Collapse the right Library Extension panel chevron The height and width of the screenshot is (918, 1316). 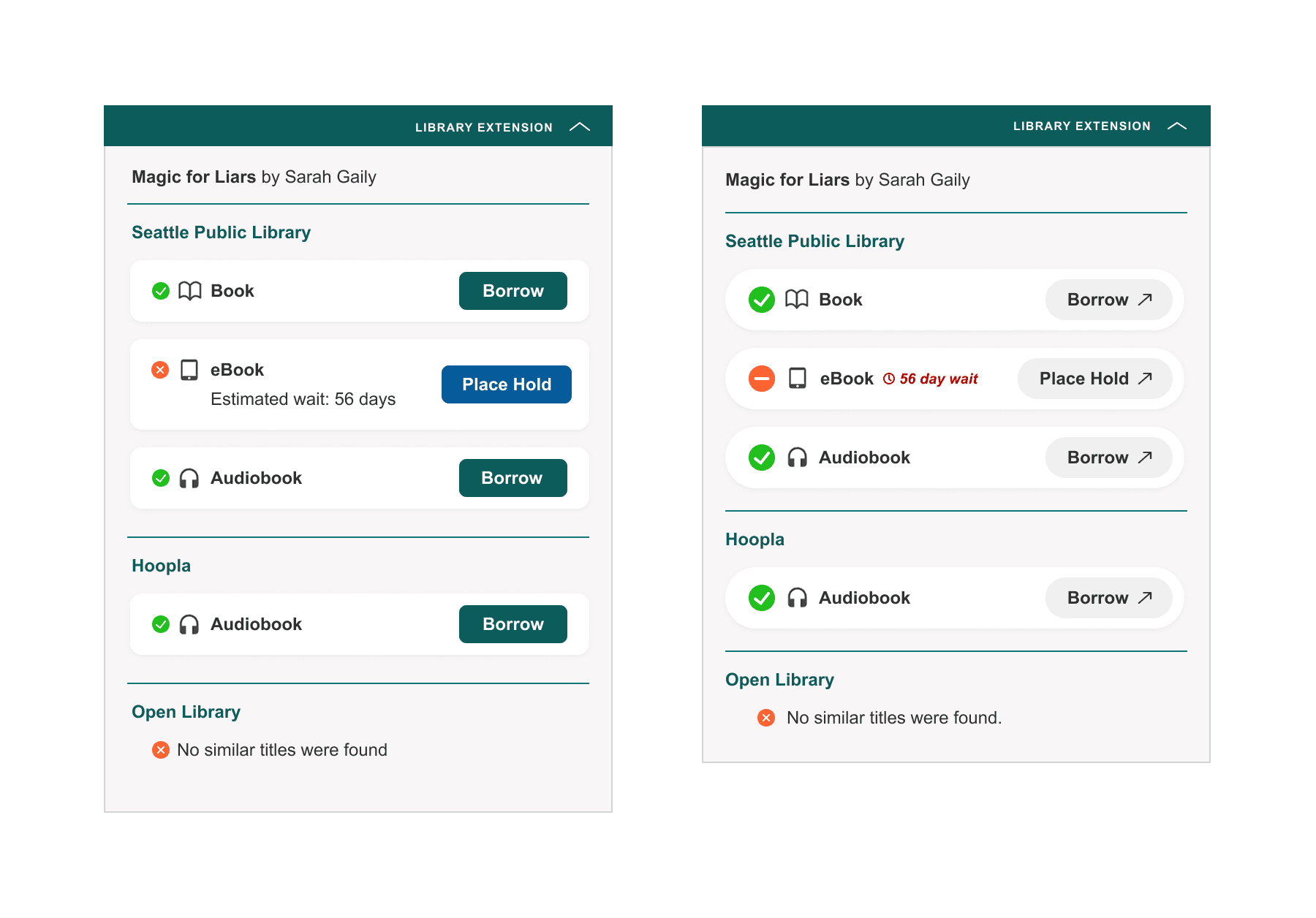pos(1176,126)
